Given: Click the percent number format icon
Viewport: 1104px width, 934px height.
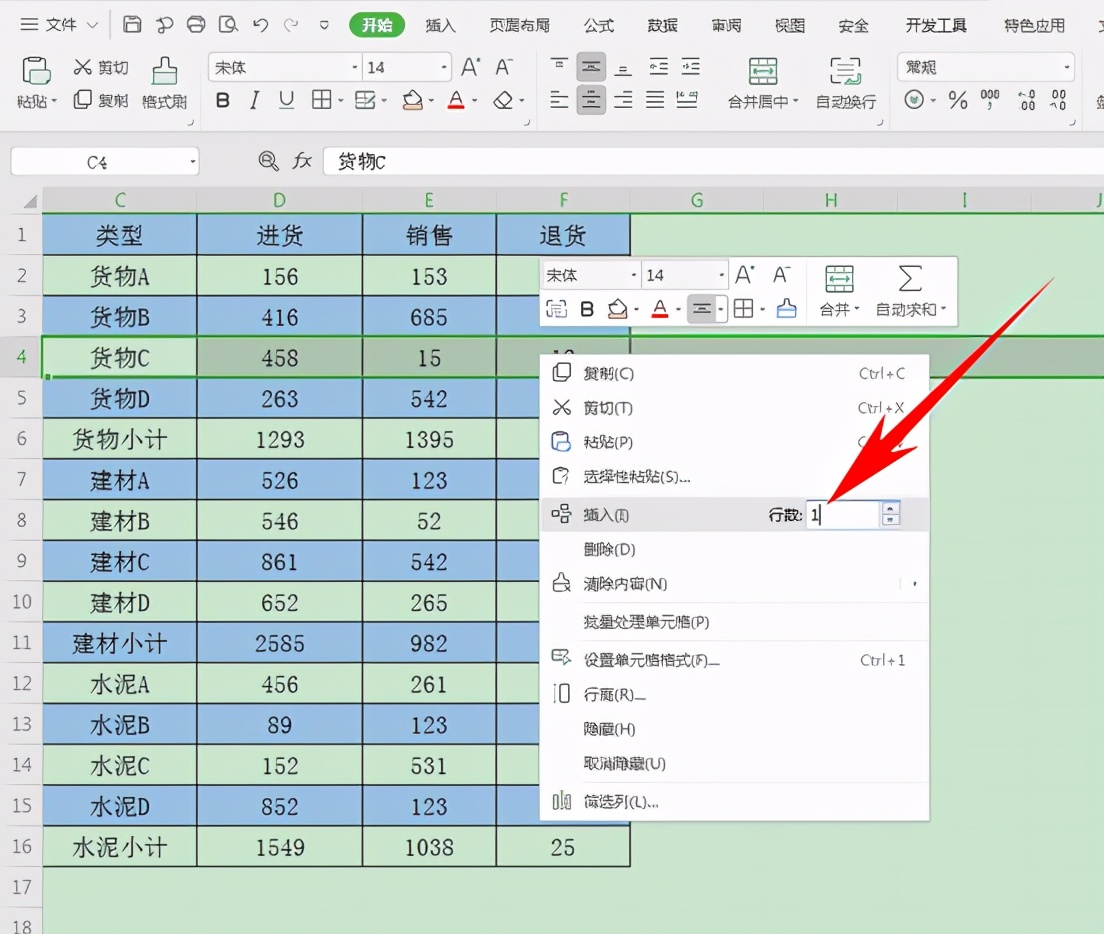Looking at the screenshot, I should 957,100.
